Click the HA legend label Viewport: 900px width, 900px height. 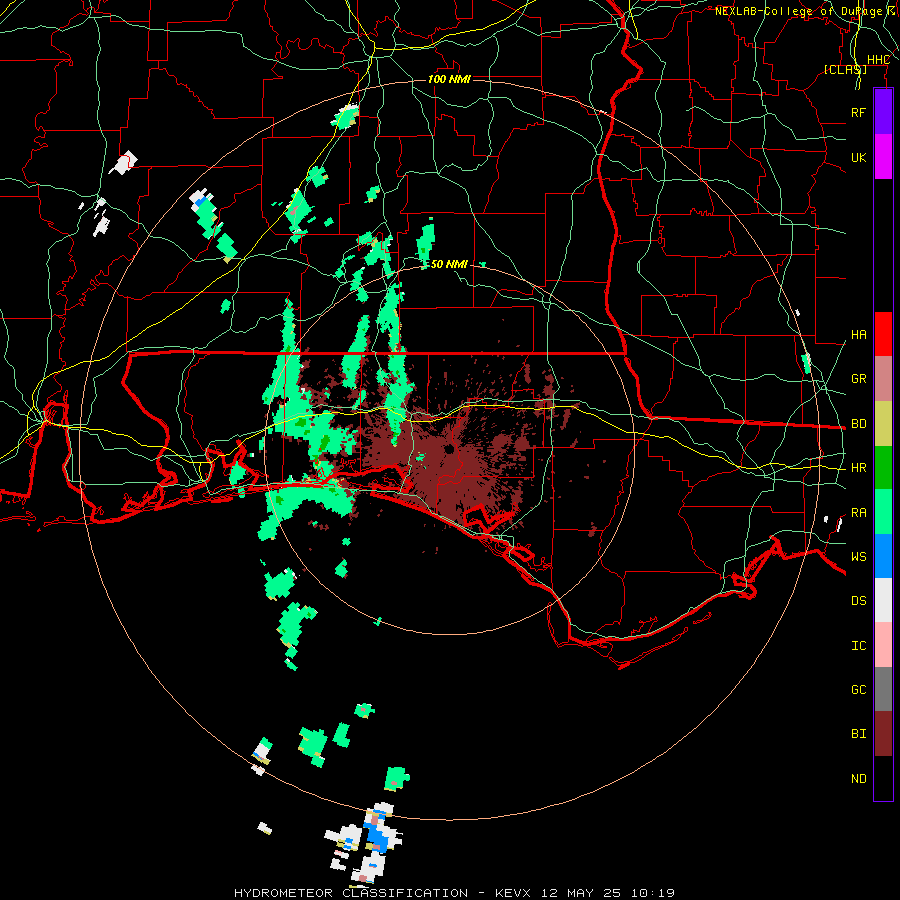pos(858,334)
